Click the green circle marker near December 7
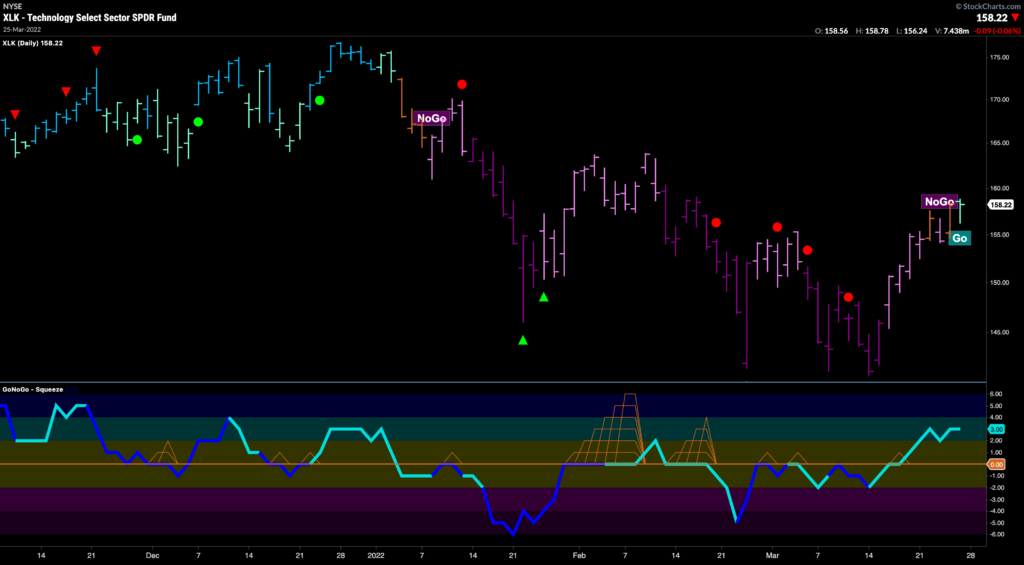This screenshot has width=1024, height=565. click(198, 121)
